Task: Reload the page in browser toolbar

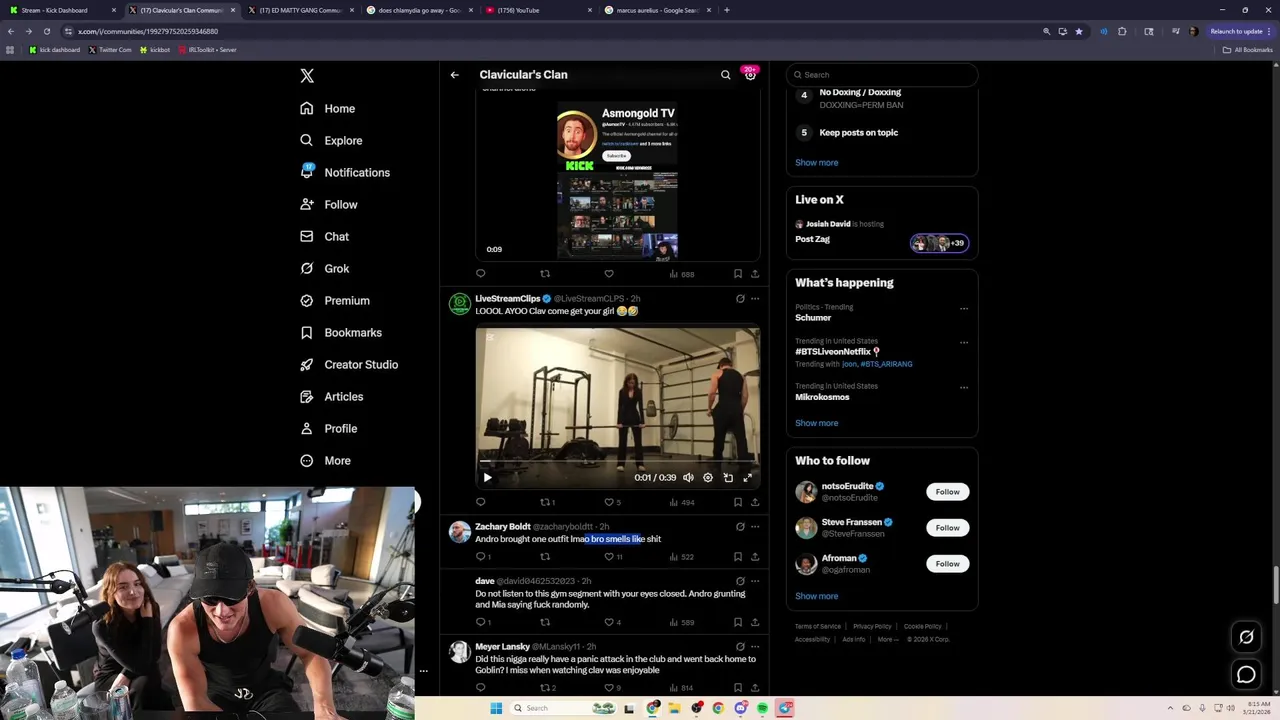Action: click(46, 31)
